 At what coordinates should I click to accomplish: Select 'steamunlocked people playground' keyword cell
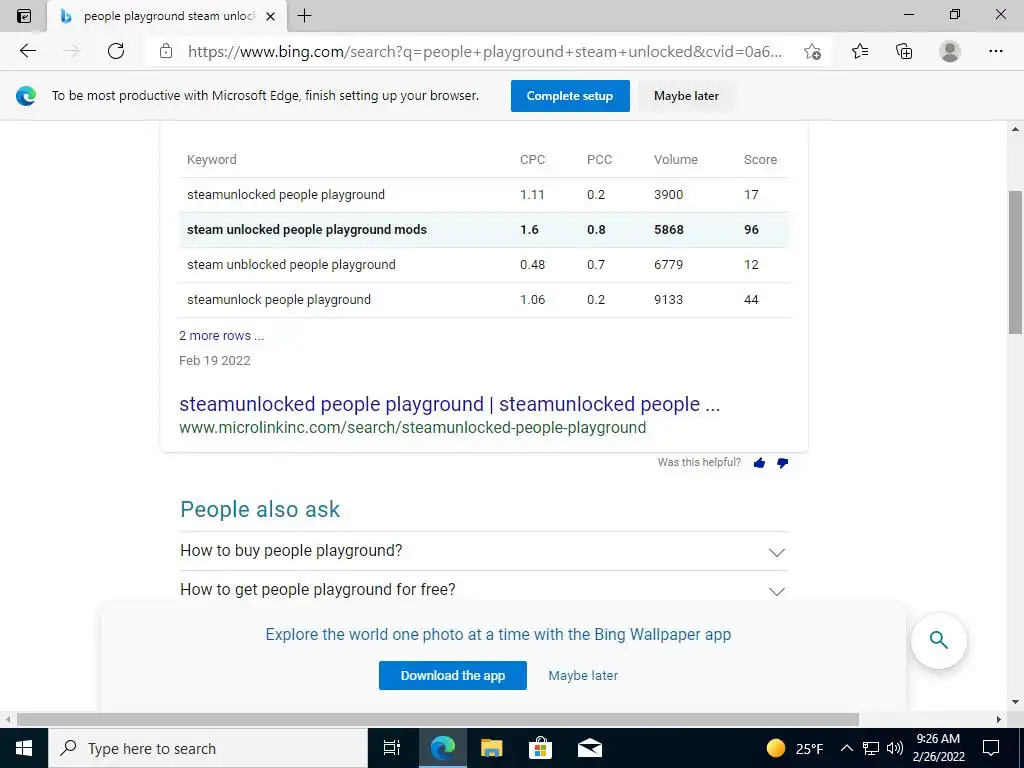pyautogui.click(x=285, y=195)
